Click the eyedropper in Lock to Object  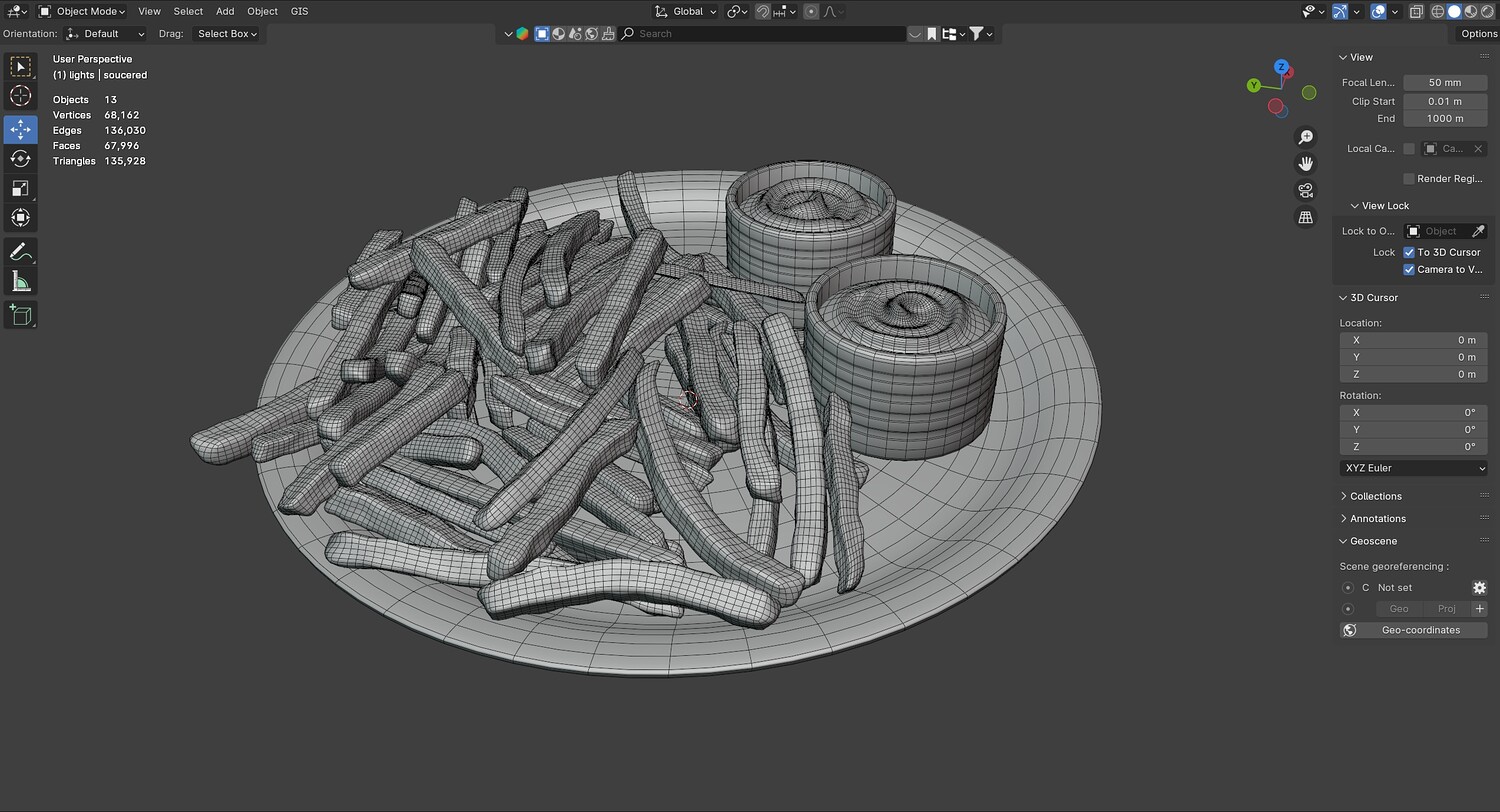[1478, 231]
